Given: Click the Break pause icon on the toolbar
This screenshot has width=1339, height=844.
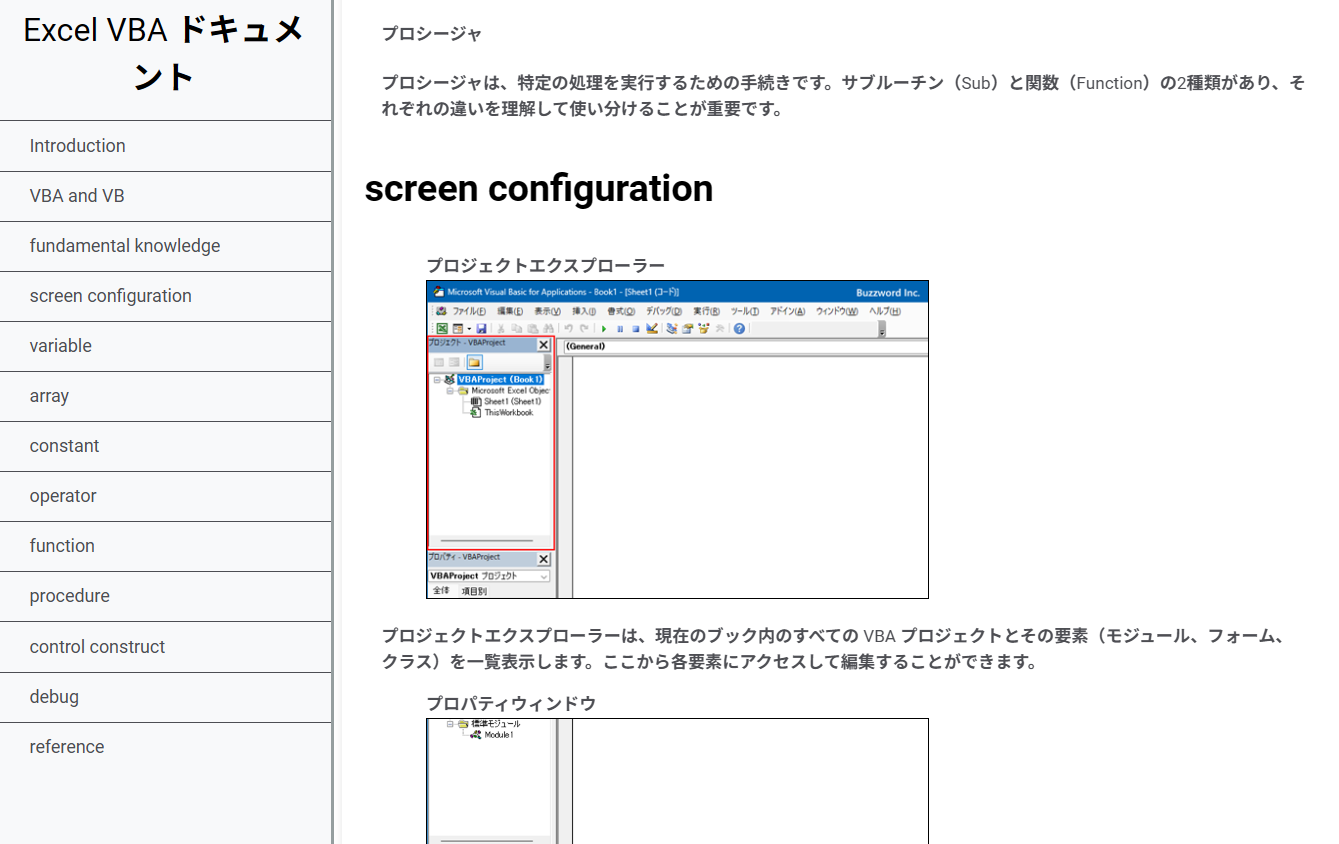Looking at the screenshot, I should click(x=620, y=329).
